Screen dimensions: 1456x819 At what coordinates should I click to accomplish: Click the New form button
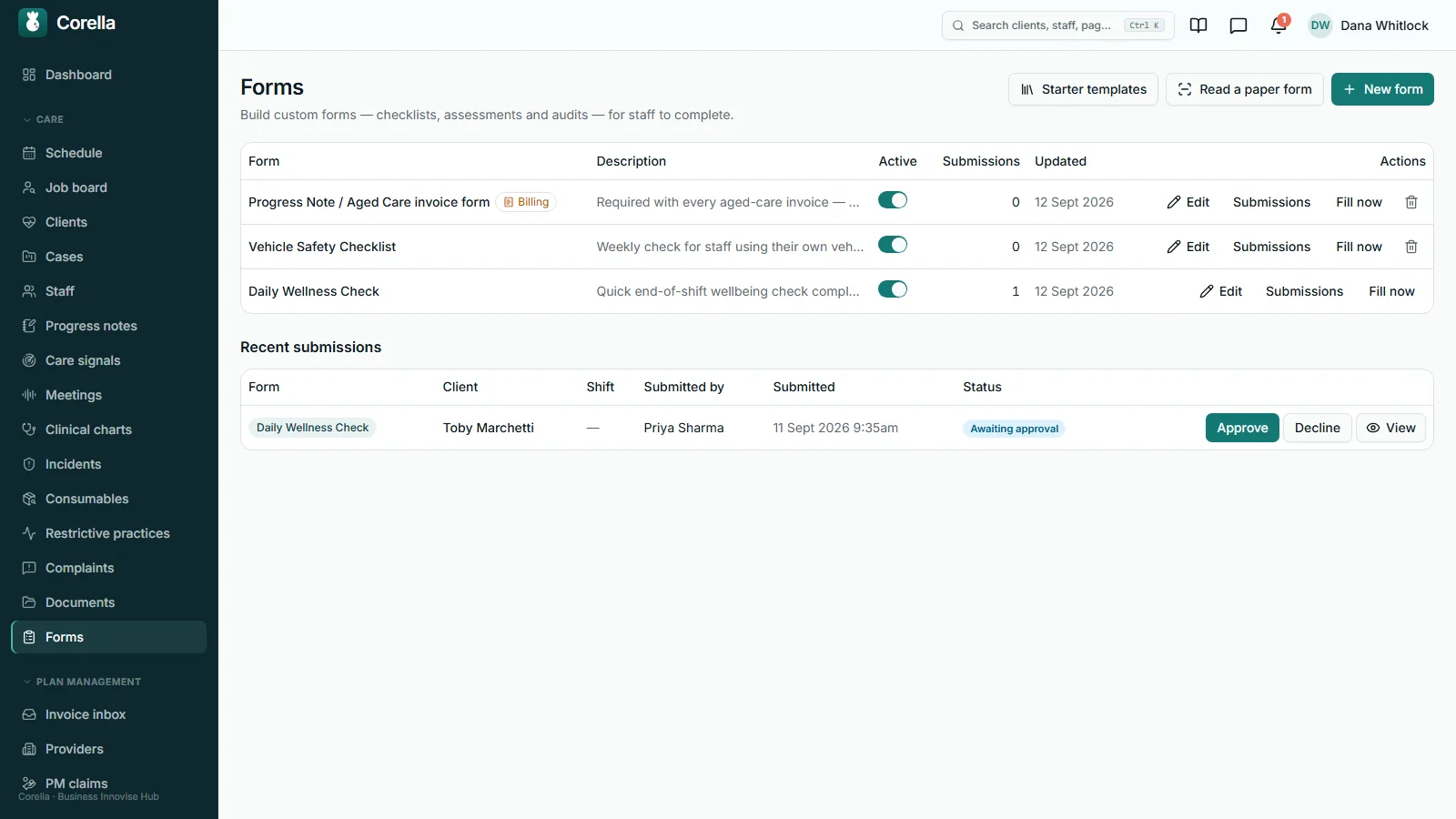(1382, 89)
